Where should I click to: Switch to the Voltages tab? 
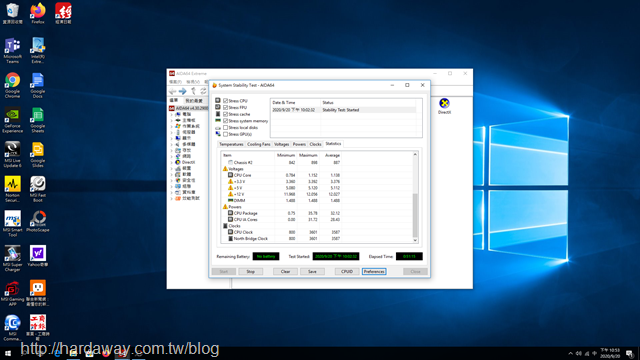click(x=282, y=144)
